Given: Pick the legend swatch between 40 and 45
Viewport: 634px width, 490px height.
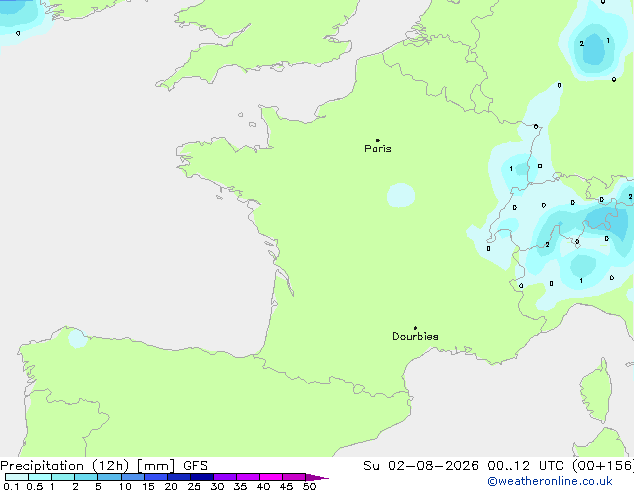Looking at the screenshot, I should [x=271, y=477].
